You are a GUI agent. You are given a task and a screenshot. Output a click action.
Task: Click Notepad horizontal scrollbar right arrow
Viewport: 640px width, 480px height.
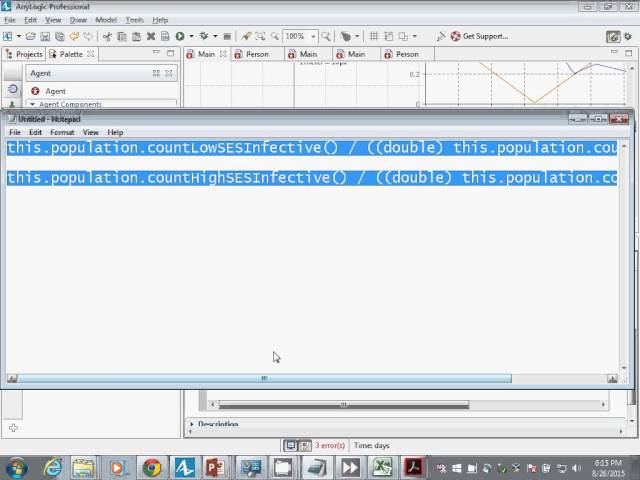pos(612,378)
